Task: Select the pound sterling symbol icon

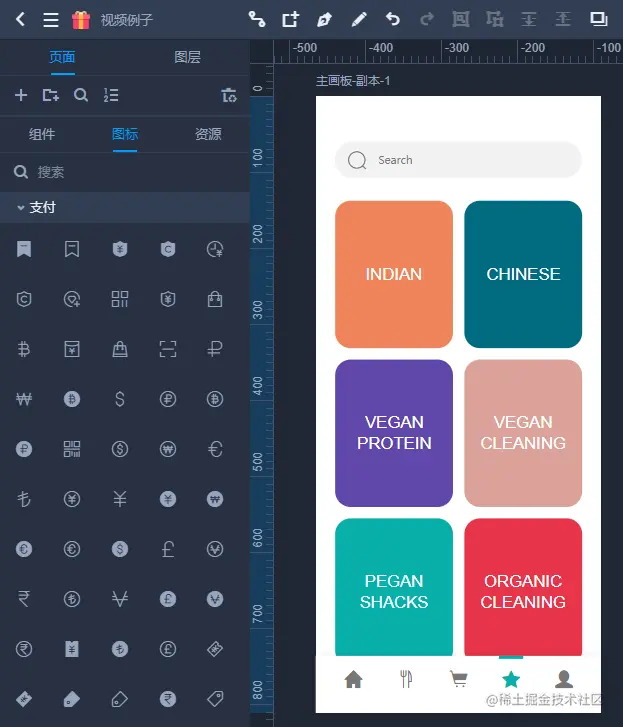Action: click(168, 549)
